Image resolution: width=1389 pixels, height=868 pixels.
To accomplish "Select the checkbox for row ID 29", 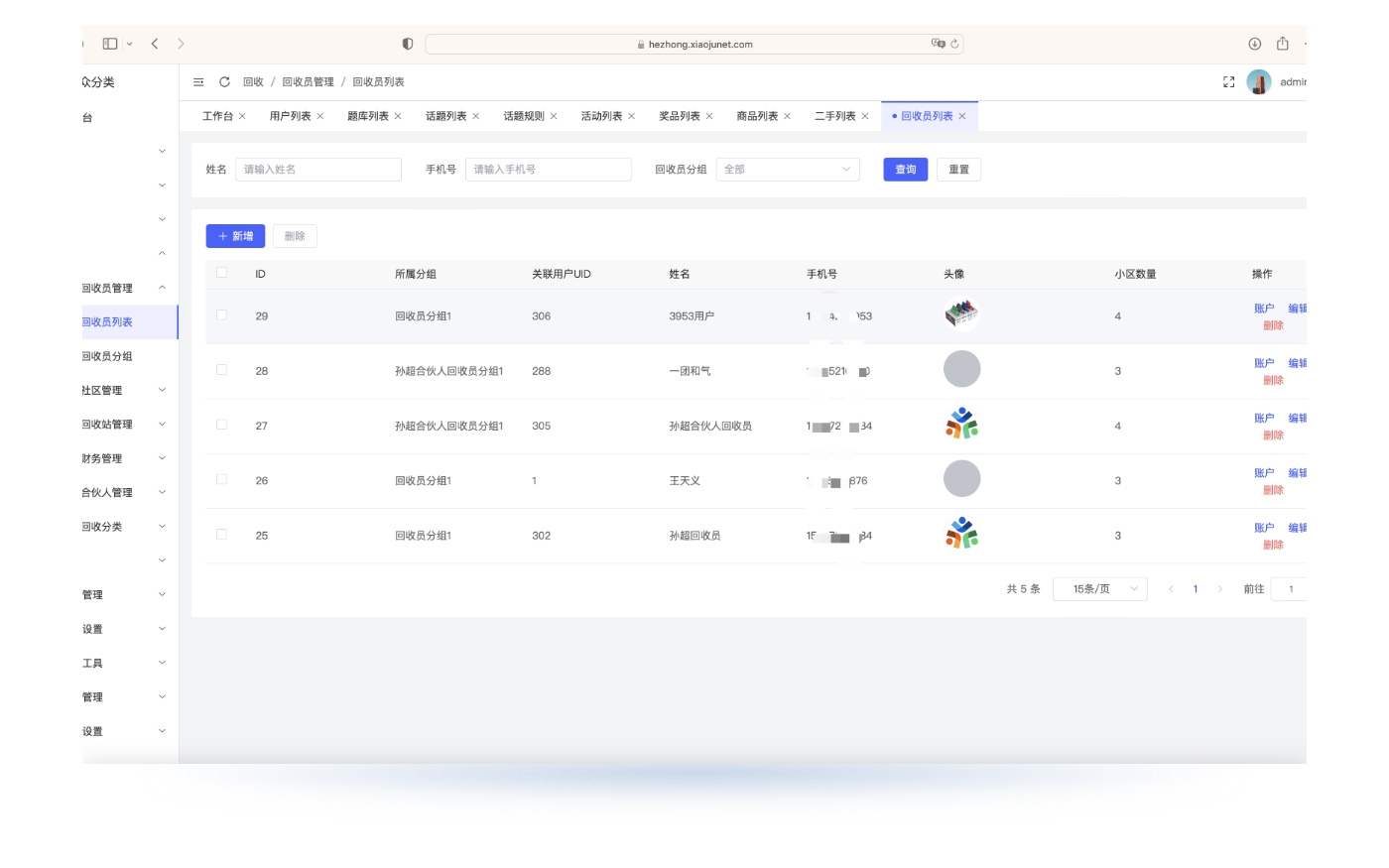I will pyautogui.click(x=221, y=315).
